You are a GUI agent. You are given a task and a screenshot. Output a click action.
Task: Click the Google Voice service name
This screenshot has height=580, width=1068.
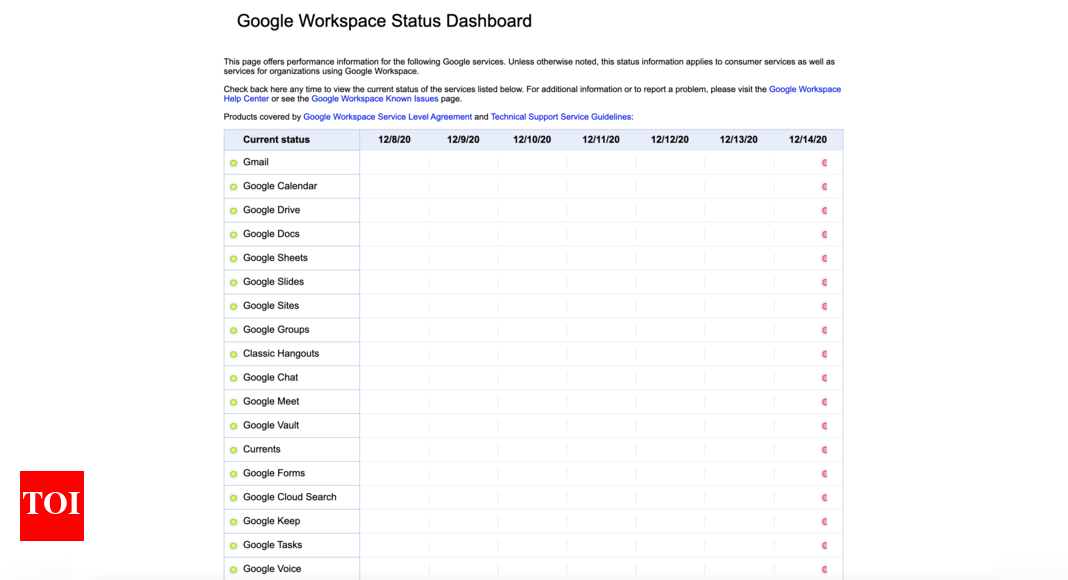(x=272, y=568)
